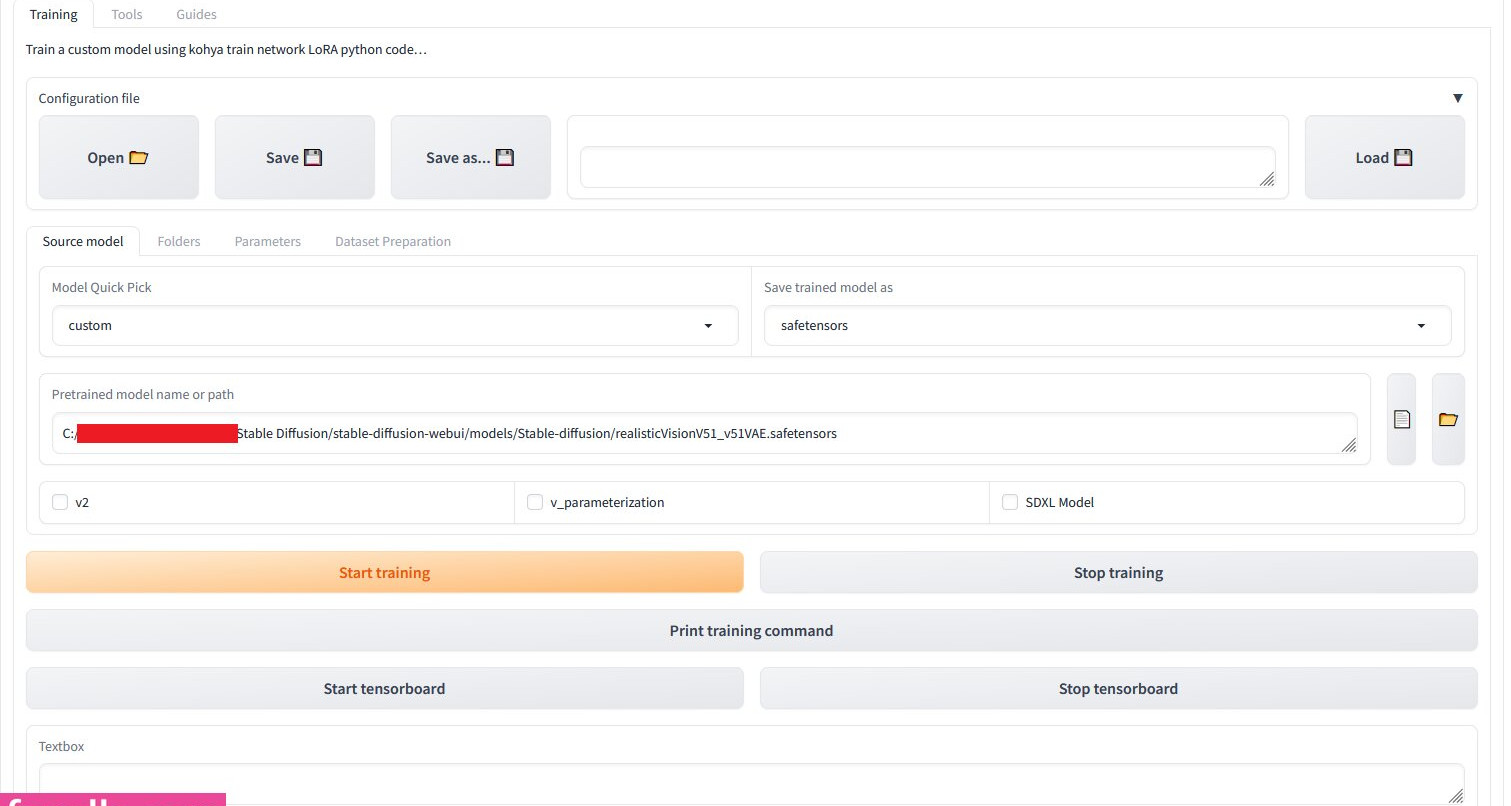Image resolution: width=1511 pixels, height=806 pixels.
Task: Switch to the Parameters tab
Action: (x=267, y=241)
